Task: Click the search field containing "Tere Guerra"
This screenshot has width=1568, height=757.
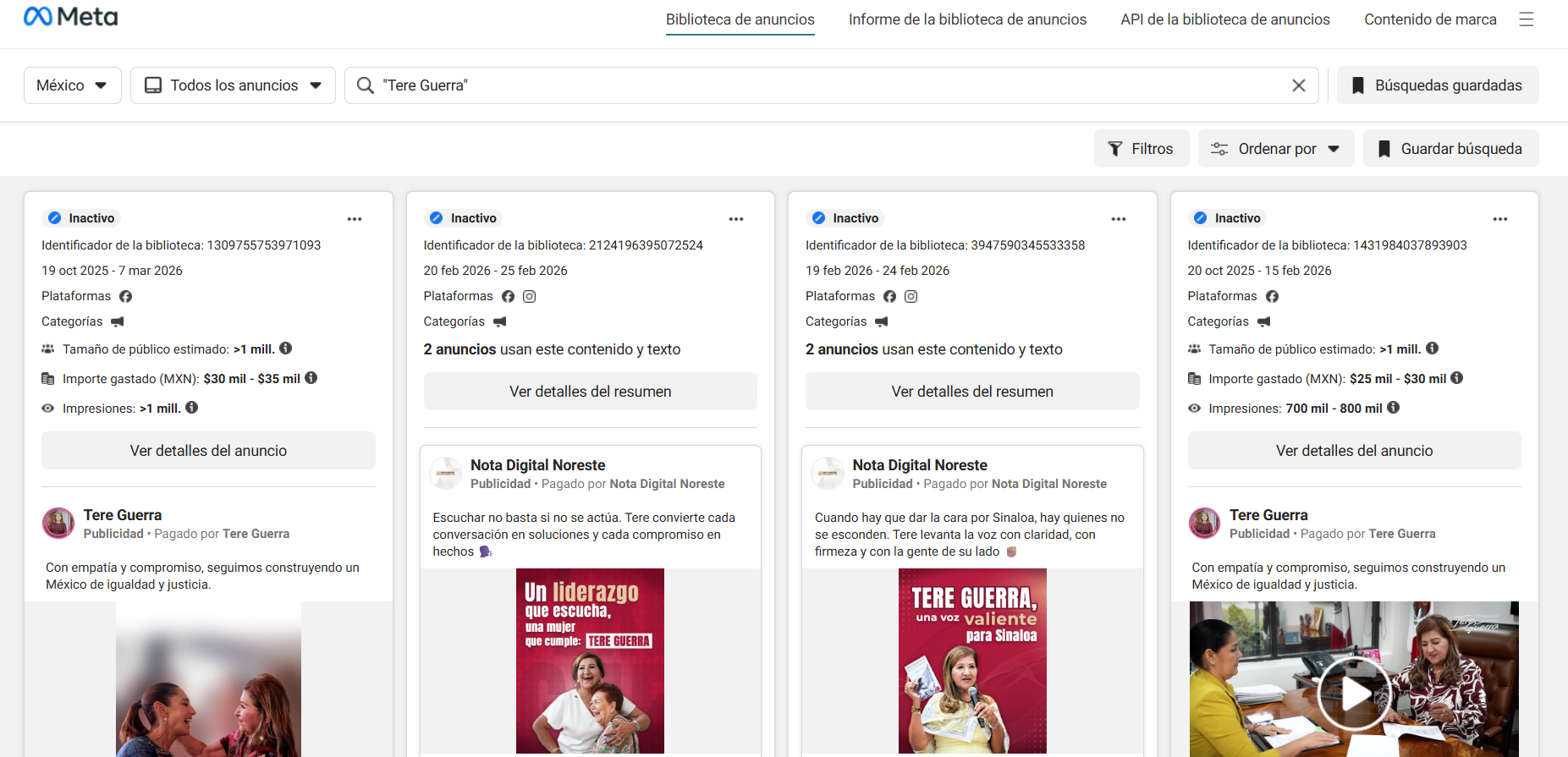Action: pyautogui.click(x=829, y=85)
